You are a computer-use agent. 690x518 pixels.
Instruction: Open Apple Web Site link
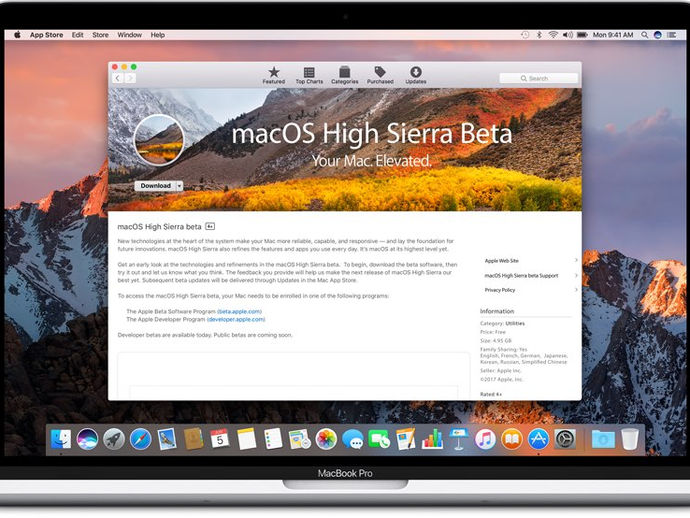point(502,261)
